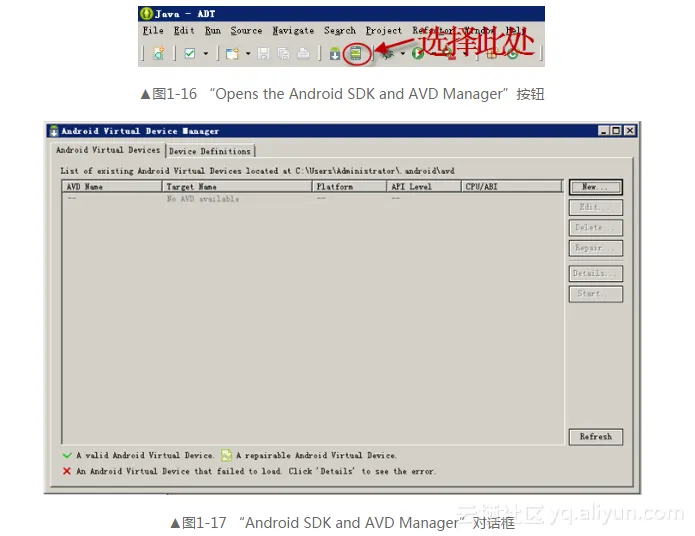
Task: Click the Refresh button
Action: (596, 437)
